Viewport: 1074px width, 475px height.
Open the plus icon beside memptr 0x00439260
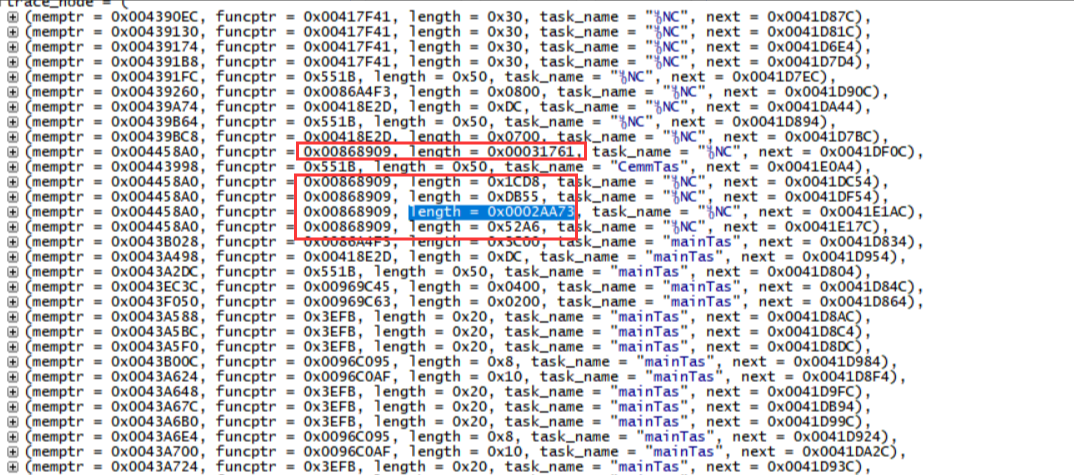tap(12, 91)
